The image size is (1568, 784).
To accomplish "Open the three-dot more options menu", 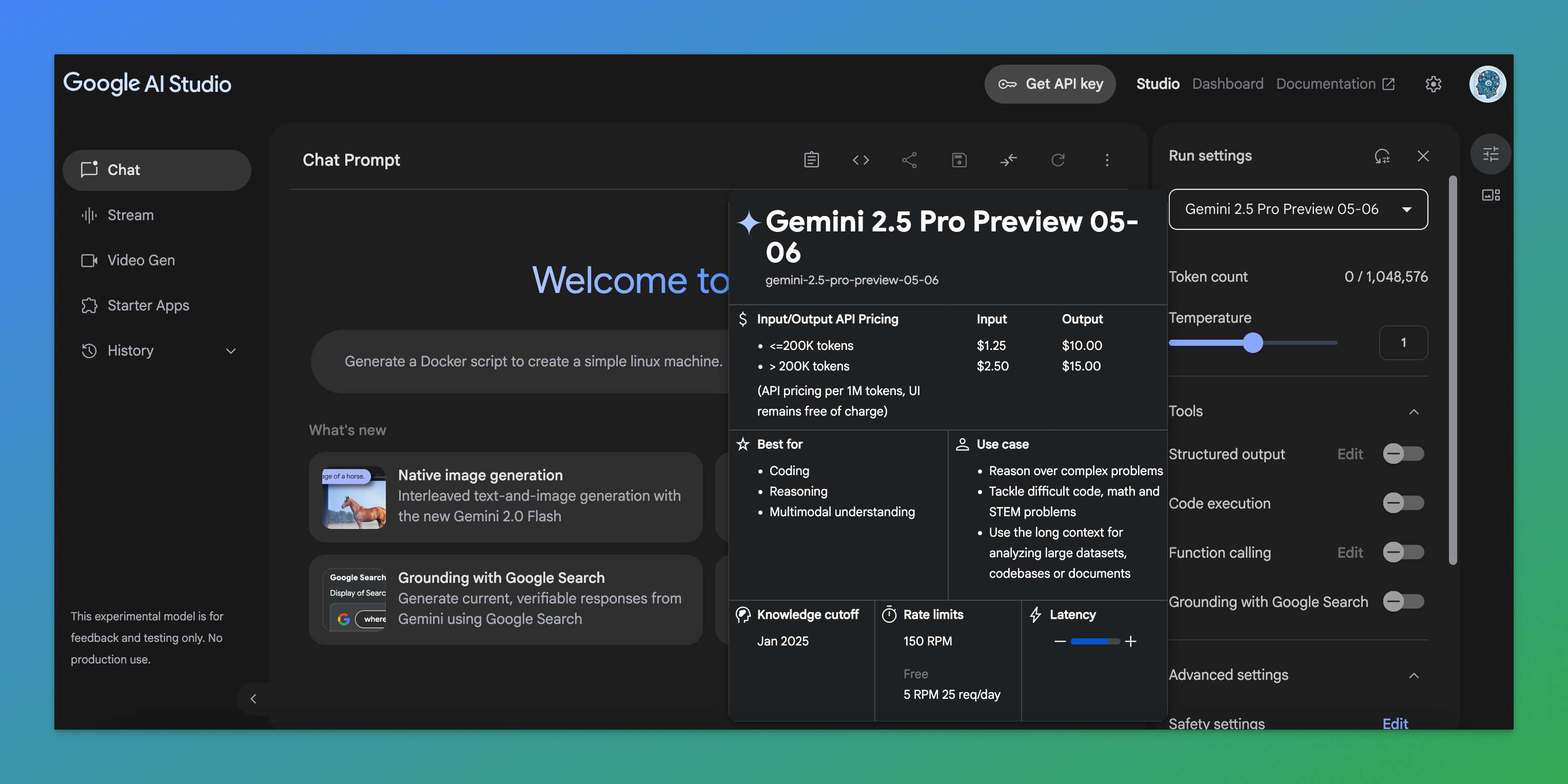I will tap(1107, 160).
